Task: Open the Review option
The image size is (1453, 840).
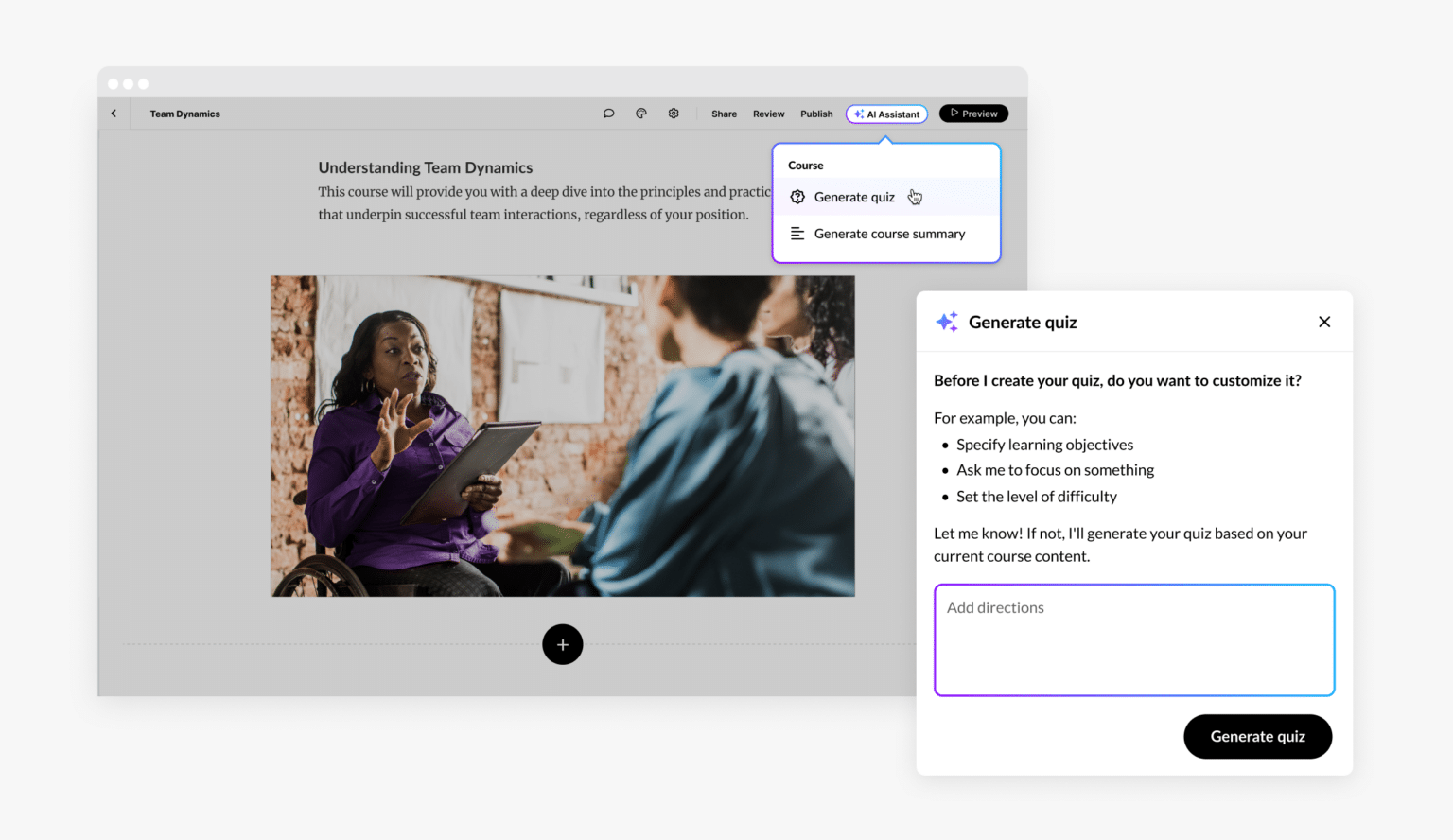Action: [768, 113]
